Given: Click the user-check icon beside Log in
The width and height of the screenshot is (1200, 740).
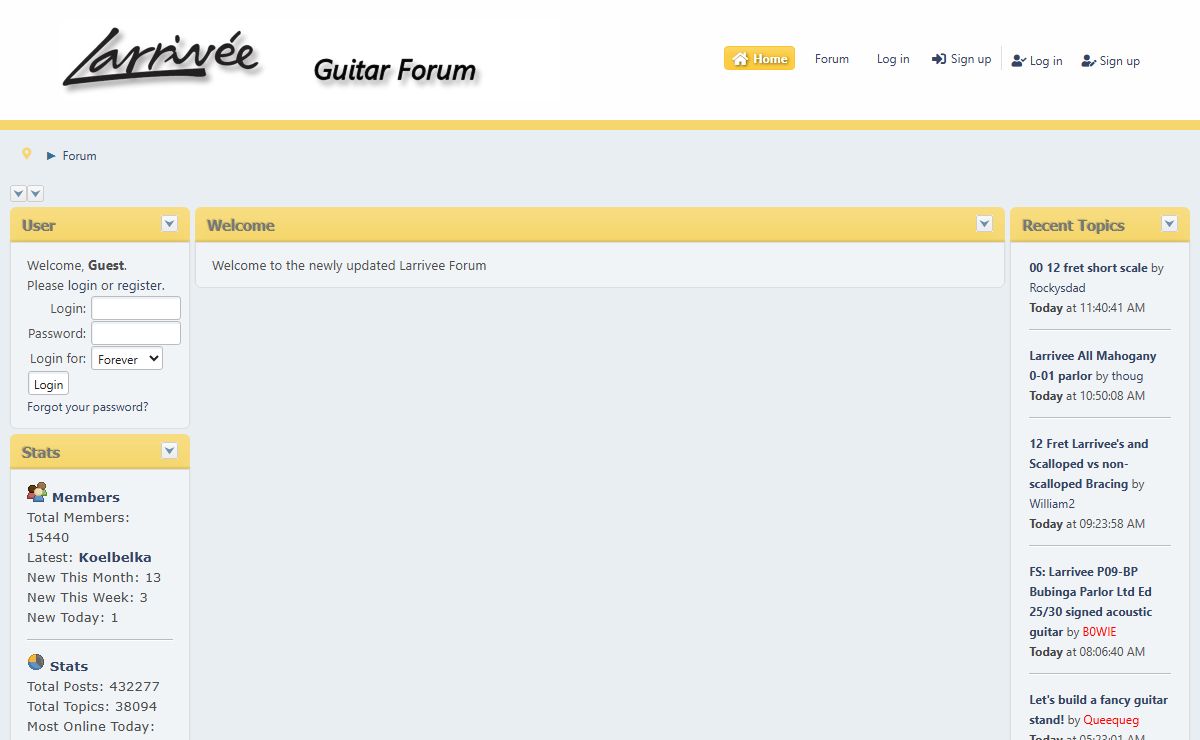Looking at the screenshot, I should (x=1019, y=61).
